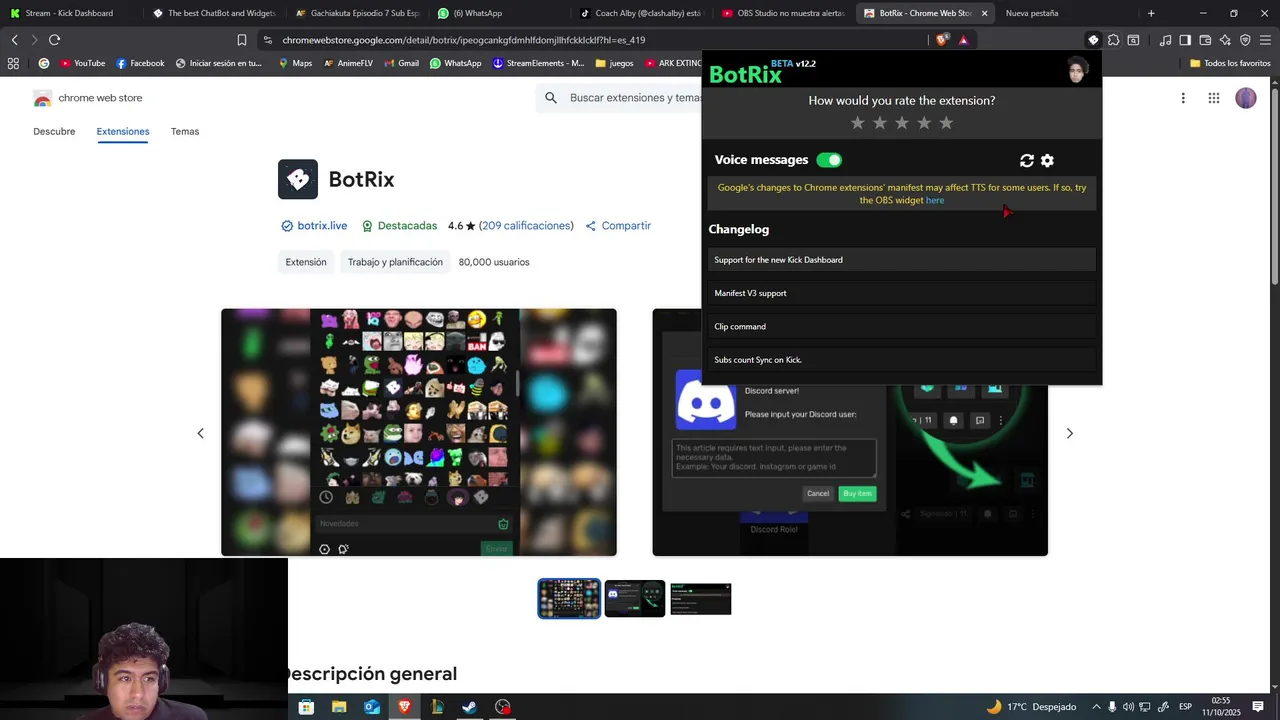
Task: Click the refresh icon in BotRix popup
Action: (1026, 160)
